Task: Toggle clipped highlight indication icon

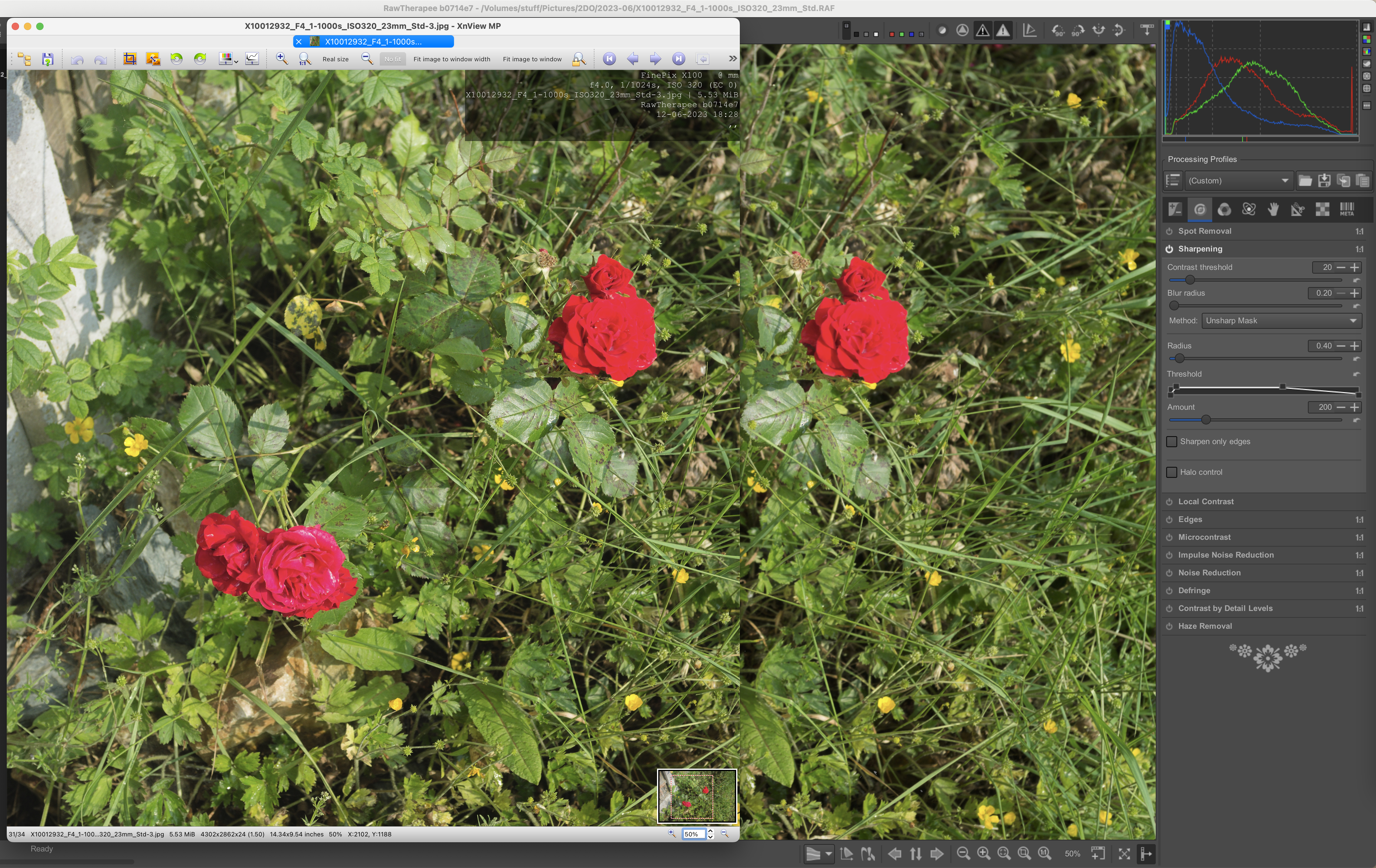Action: tap(1003, 30)
